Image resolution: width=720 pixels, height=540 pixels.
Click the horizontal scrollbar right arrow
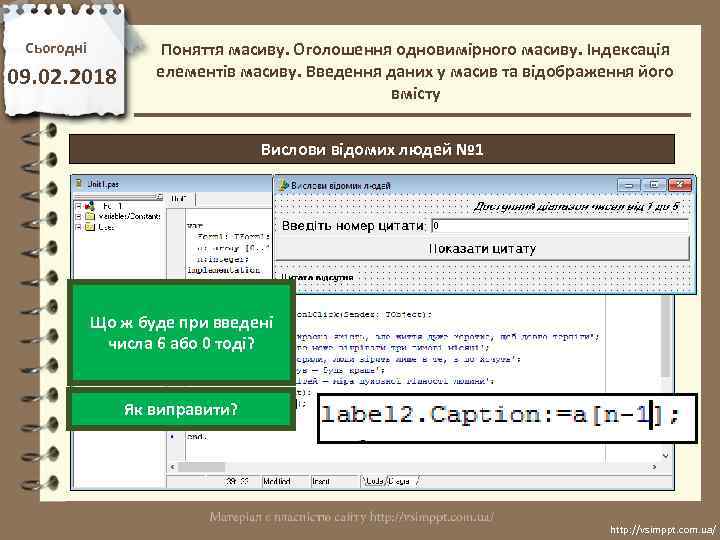click(x=654, y=467)
